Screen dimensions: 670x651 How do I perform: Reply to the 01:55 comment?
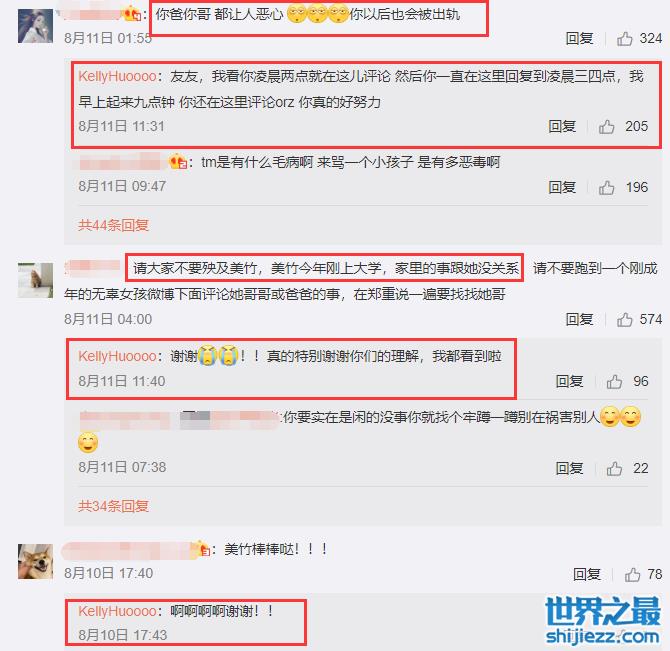[579, 38]
